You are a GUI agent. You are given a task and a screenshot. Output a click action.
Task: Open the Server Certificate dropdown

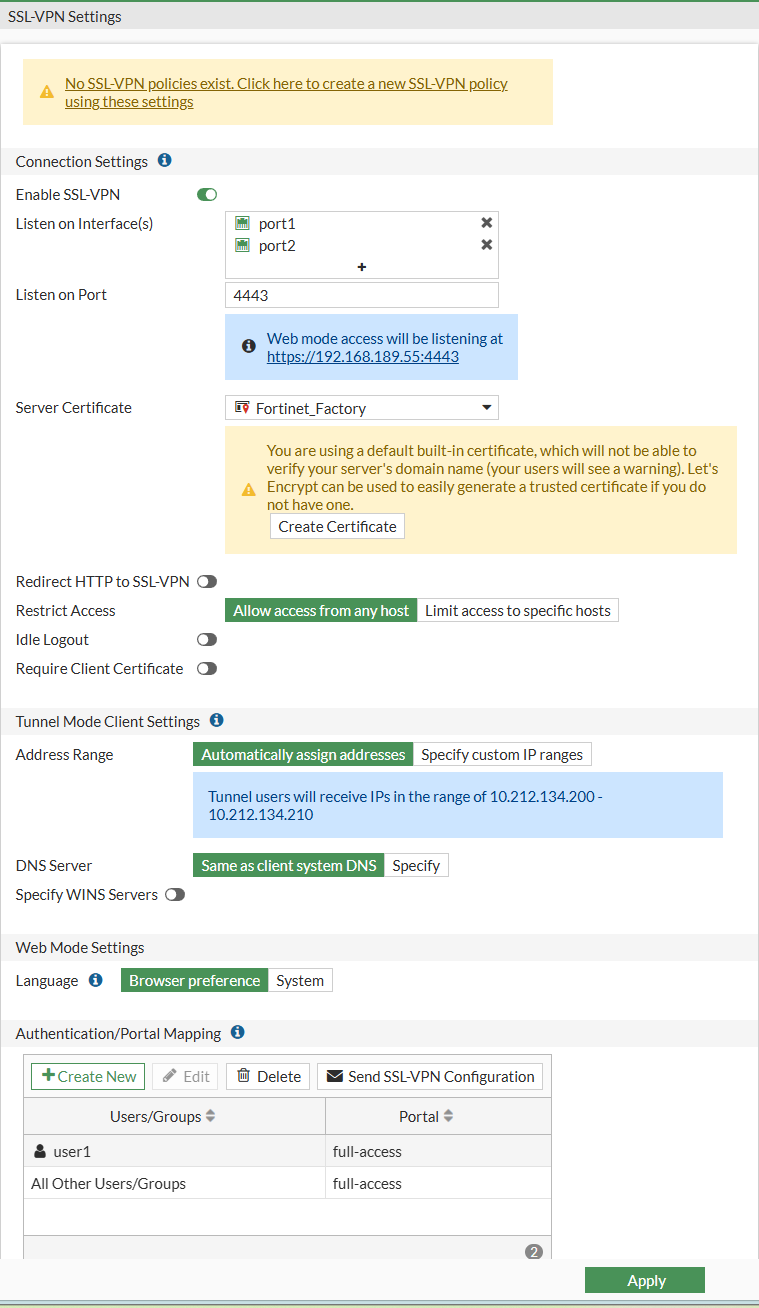click(362, 408)
